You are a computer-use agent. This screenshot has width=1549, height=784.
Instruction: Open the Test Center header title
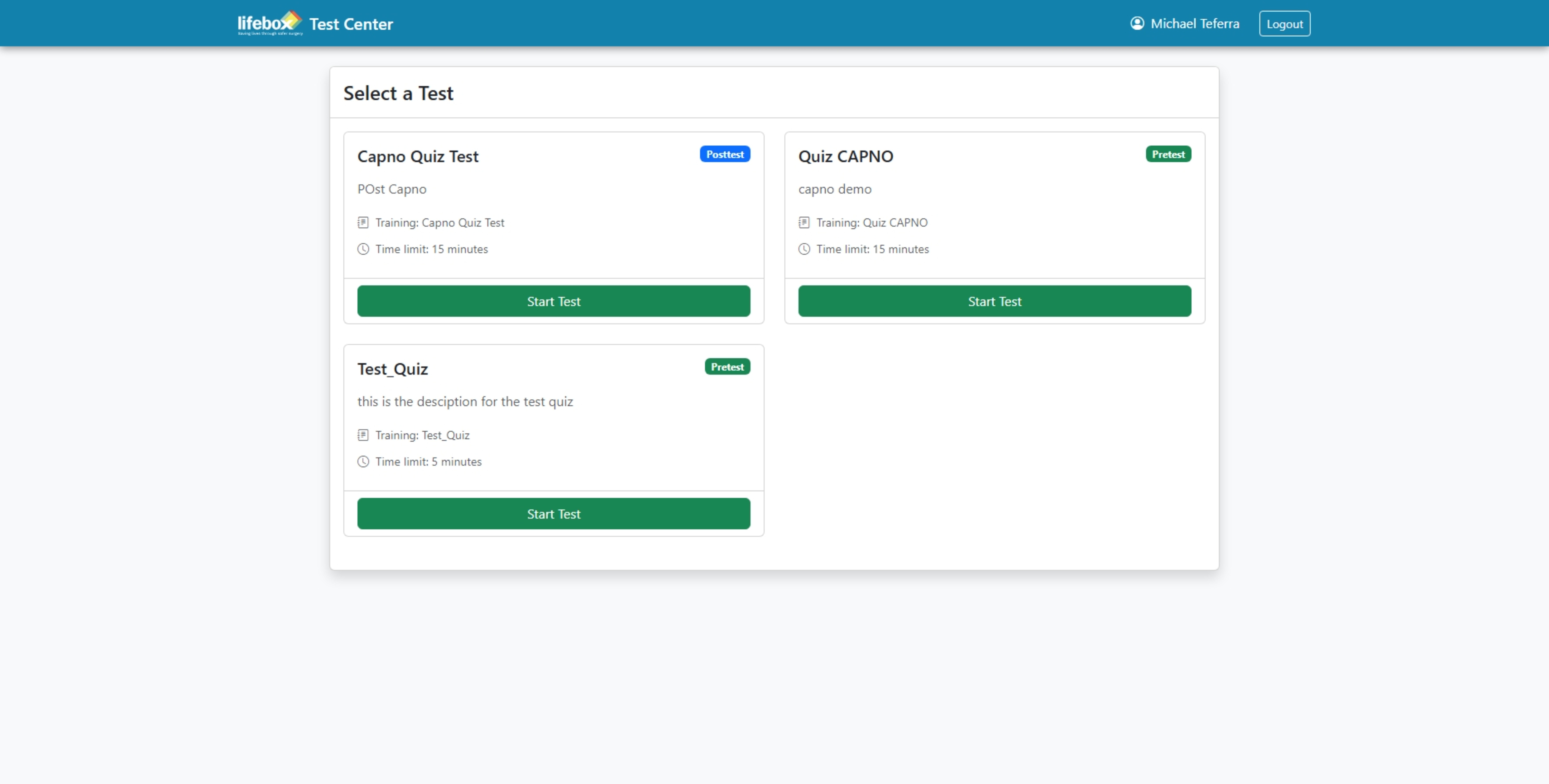(x=351, y=24)
